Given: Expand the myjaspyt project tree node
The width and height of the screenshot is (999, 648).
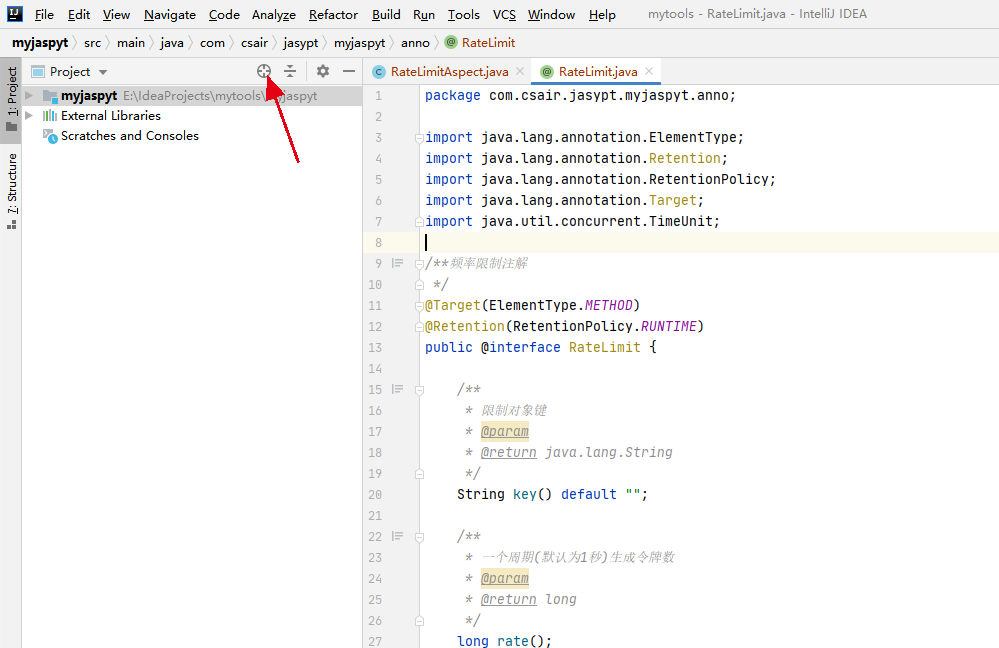Looking at the screenshot, I should (29, 96).
